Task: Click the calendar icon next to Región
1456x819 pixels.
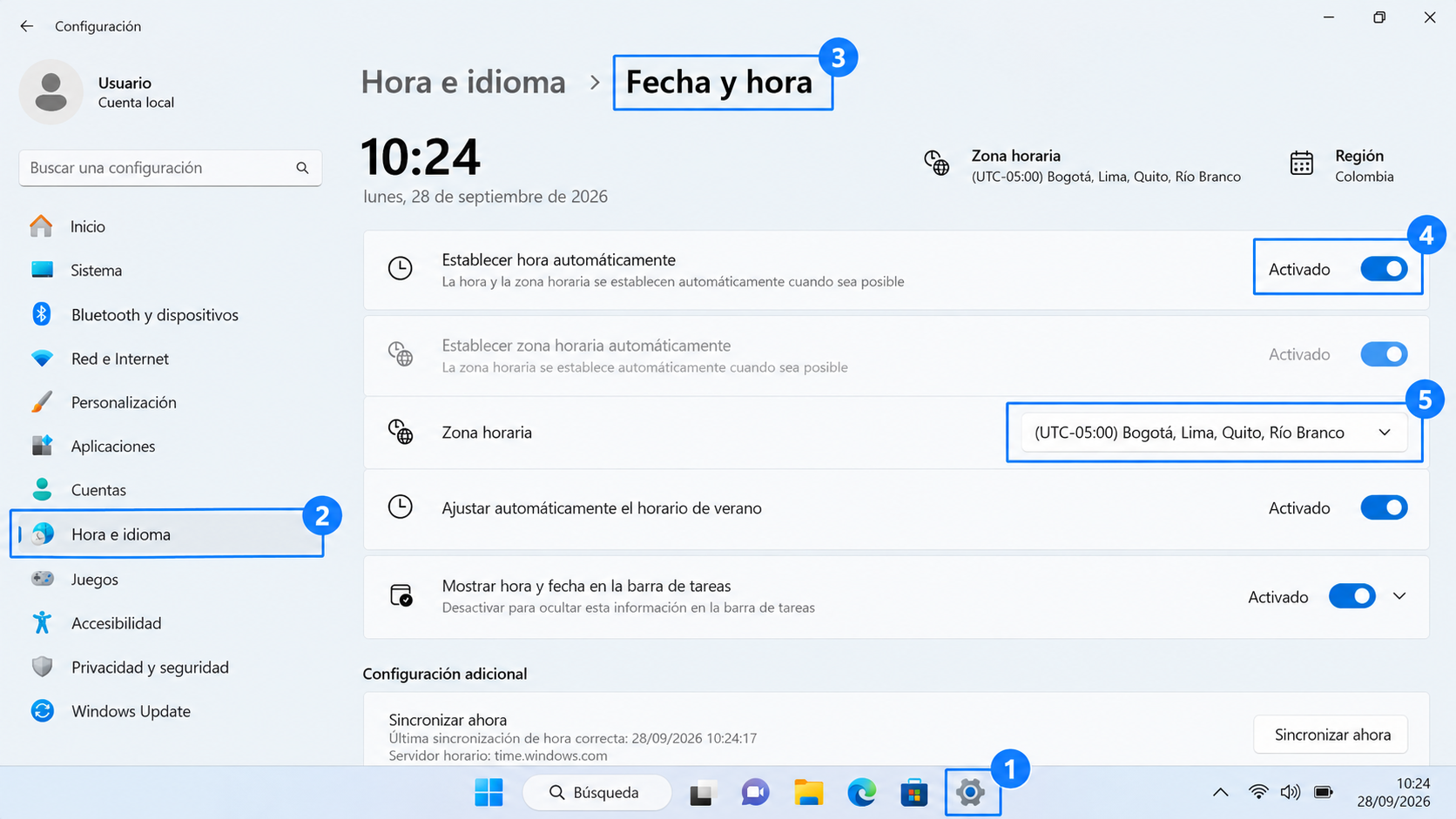Action: point(1302,164)
